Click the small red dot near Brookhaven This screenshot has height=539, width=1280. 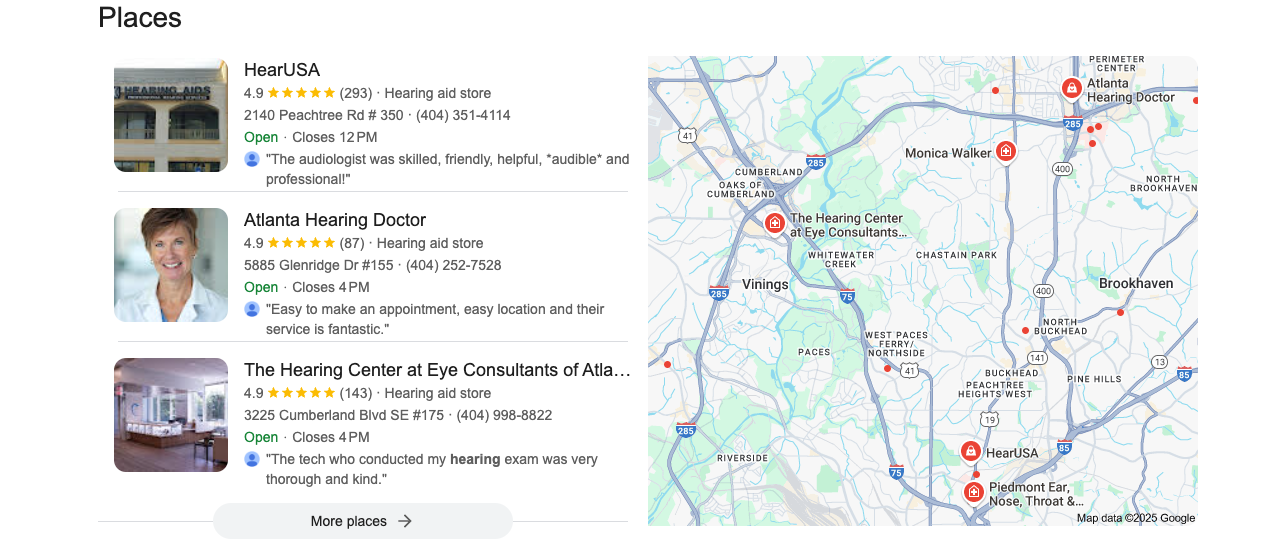pos(1120,313)
